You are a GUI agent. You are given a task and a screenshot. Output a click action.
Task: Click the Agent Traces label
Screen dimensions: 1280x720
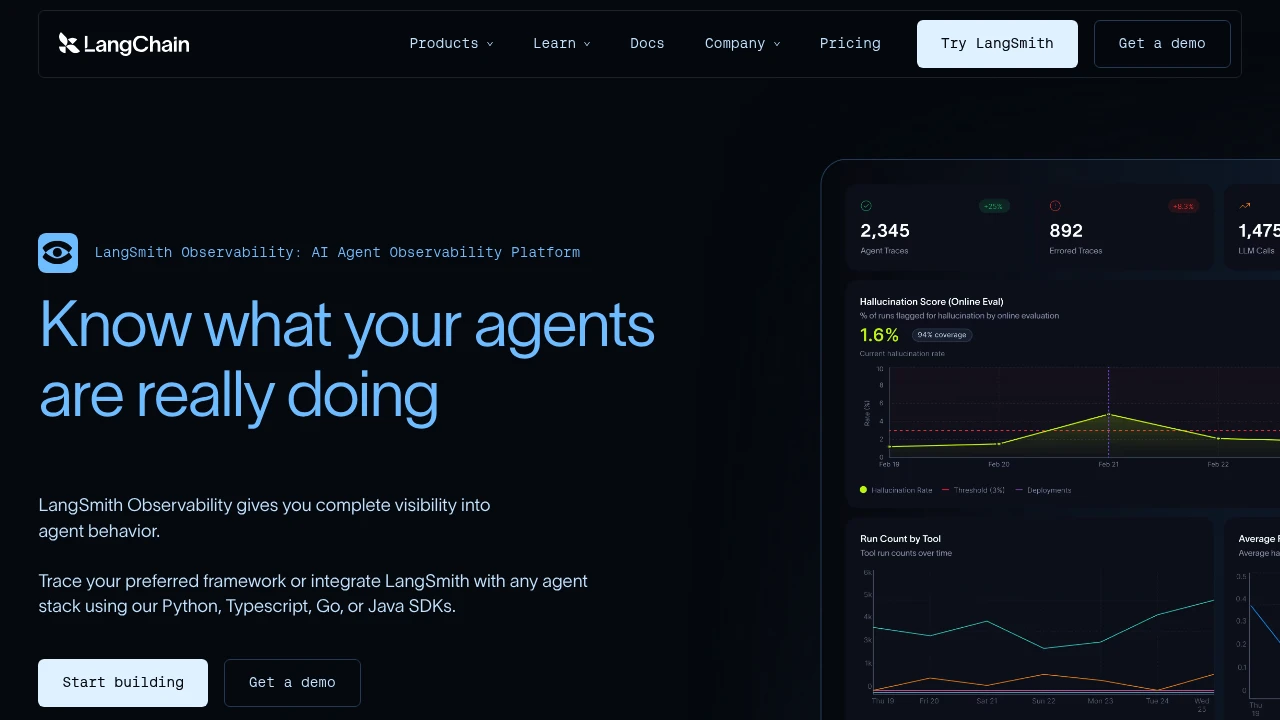click(x=884, y=251)
